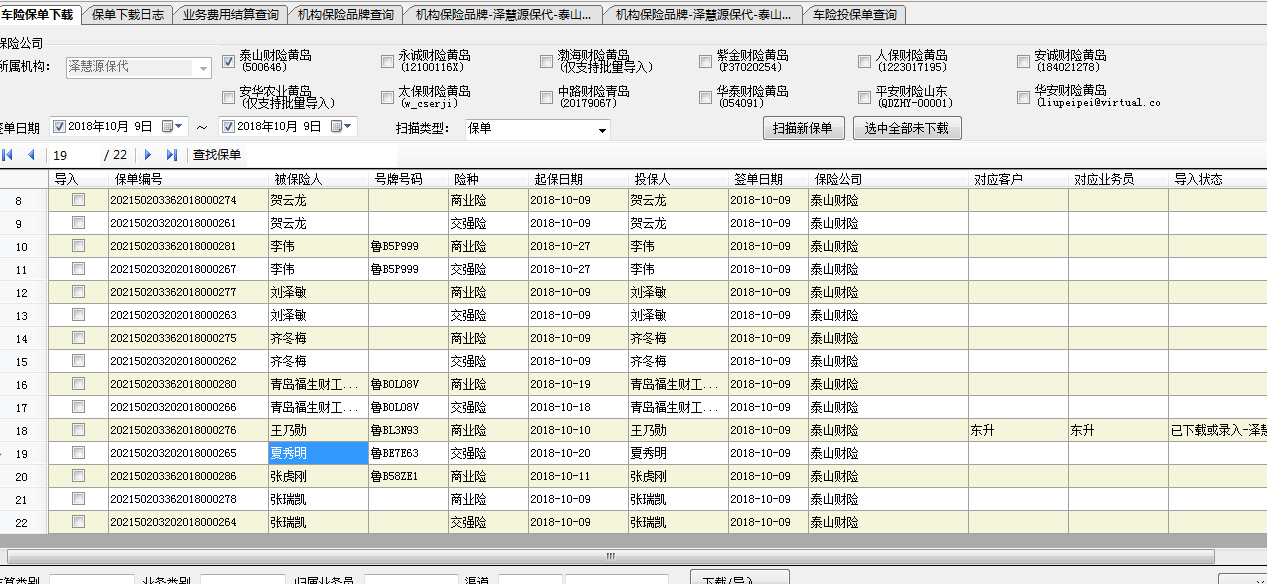Toggle the start date enable checkbox
This screenshot has width=1267, height=584.
(x=59, y=127)
